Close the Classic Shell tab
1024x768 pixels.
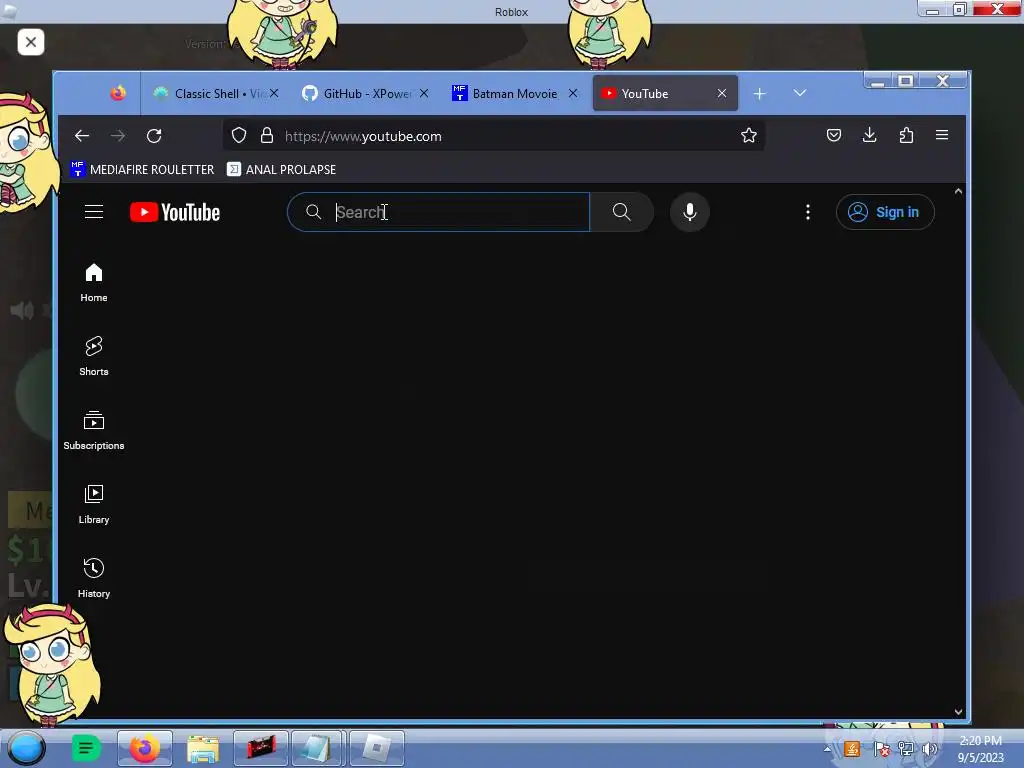click(x=274, y=93)
